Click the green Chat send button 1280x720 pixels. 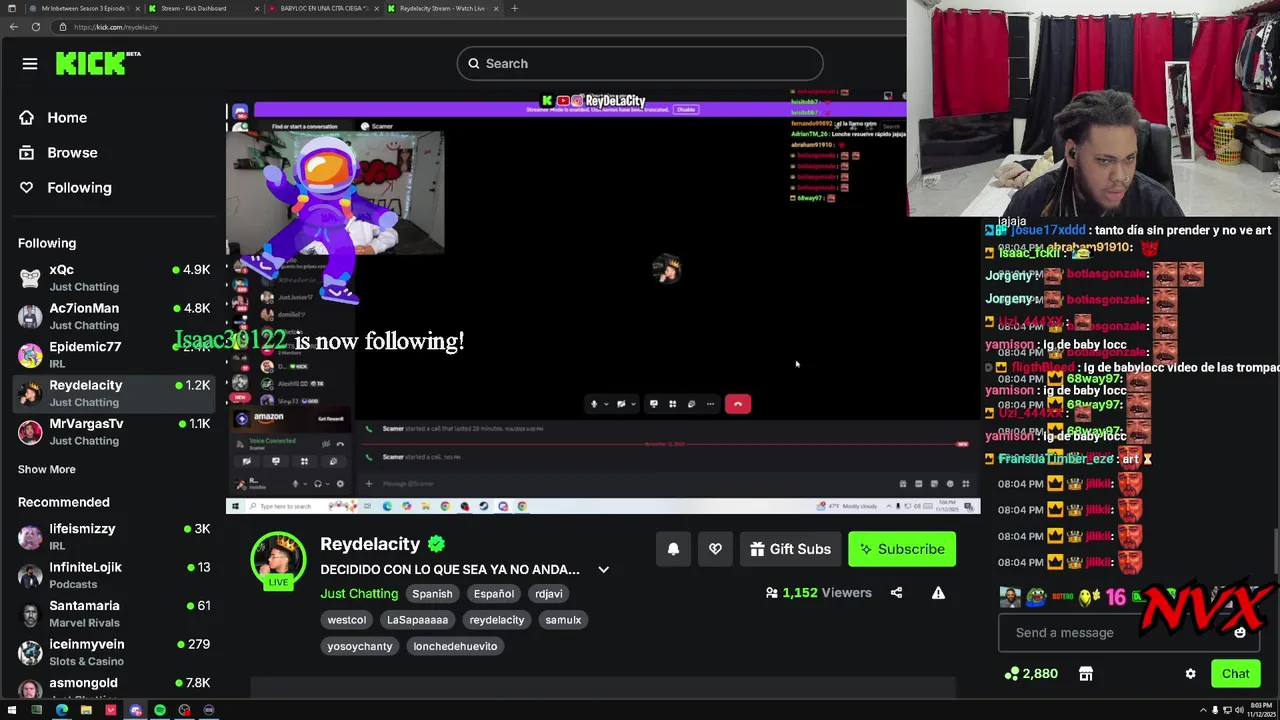1235,674
